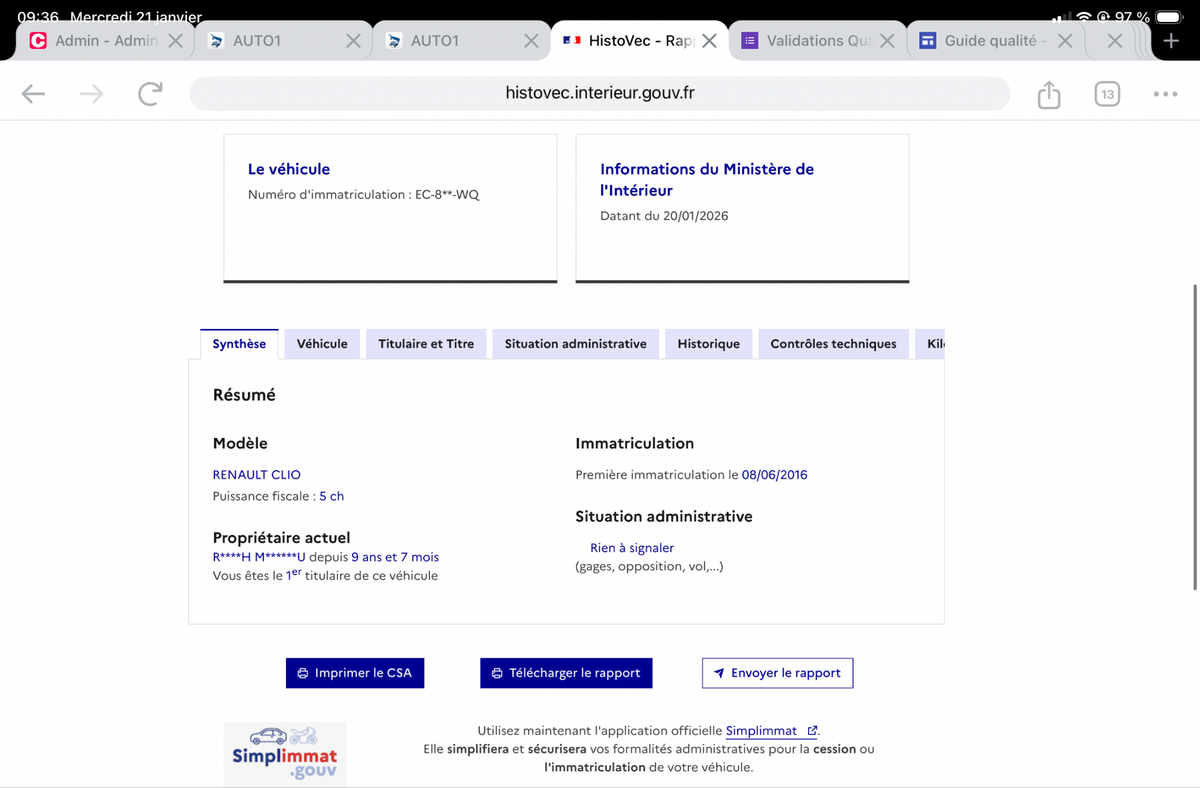This screenshot has width=1200, height=788.
Task: Reload the HistoVec page
Action: coord(150,94)
